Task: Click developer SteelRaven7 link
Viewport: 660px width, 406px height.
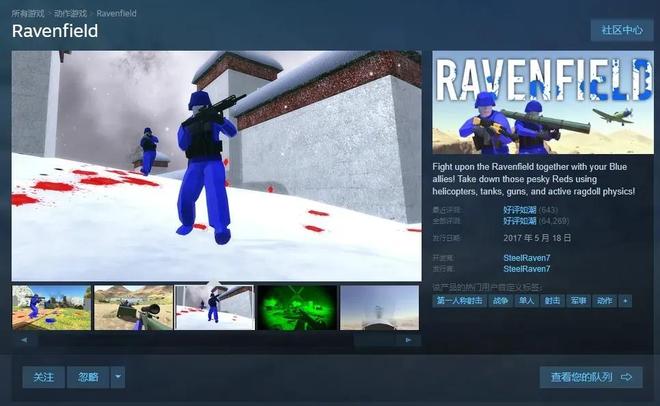Action: point(527,258)
